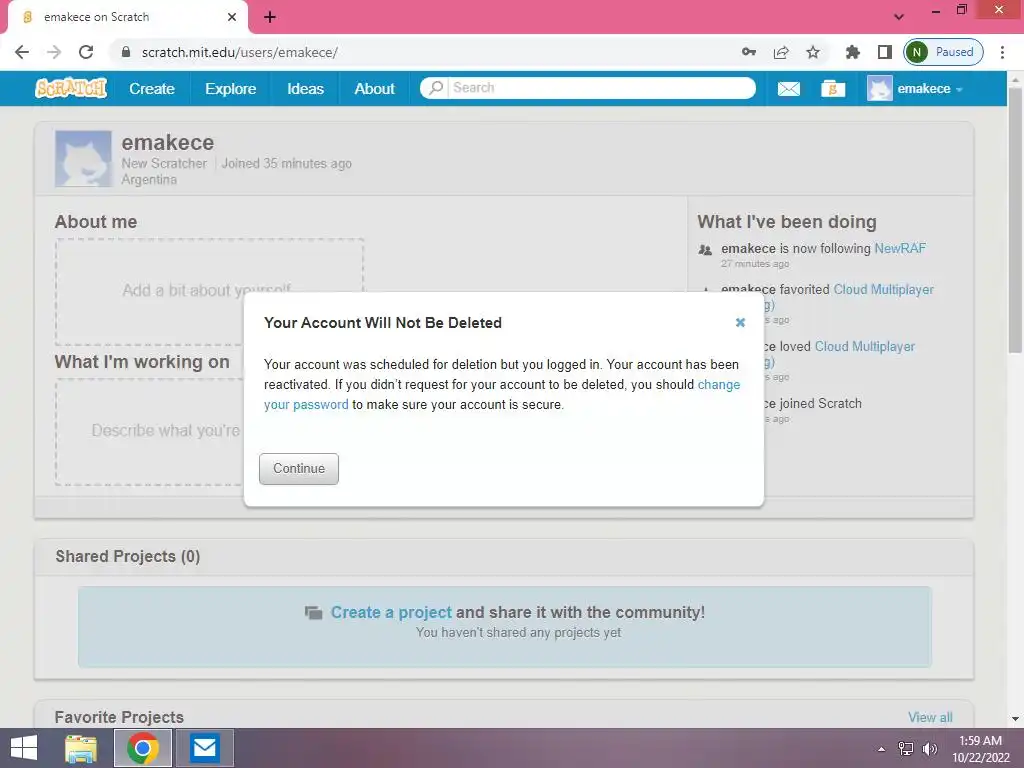Click the Create a project link
The width and height of the screenshot is (1024, 768).
click(x=391, y=612)
